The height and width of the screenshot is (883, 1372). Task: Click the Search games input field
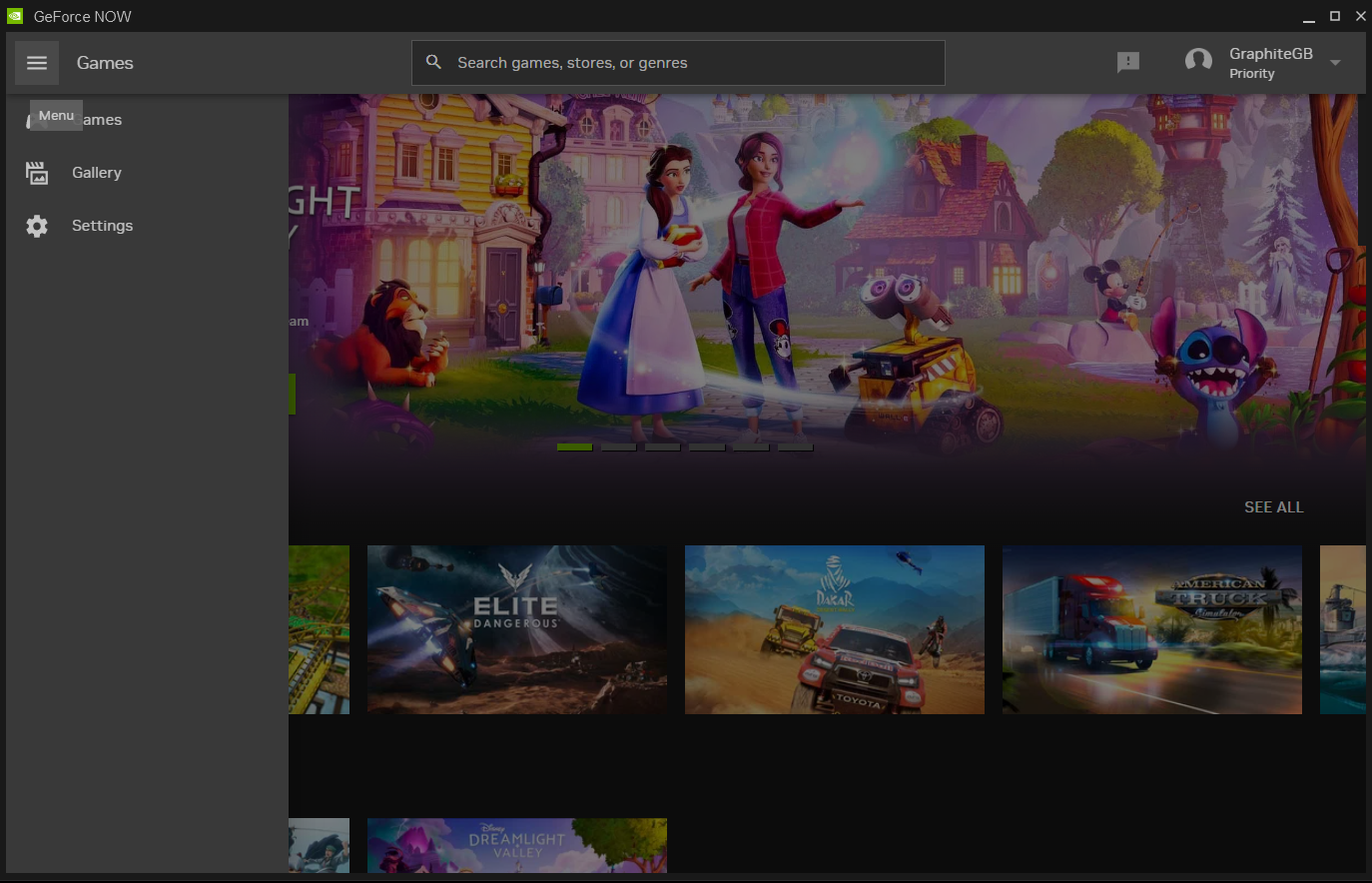click(678, 63)
